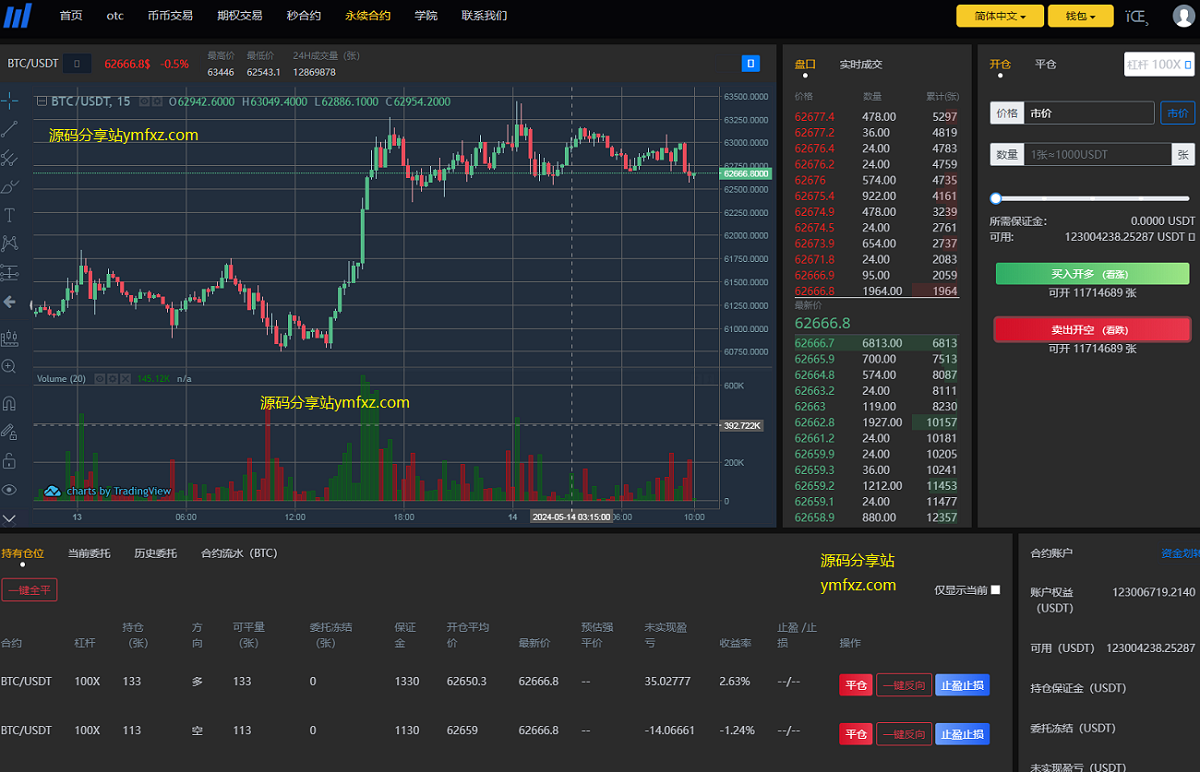
Task: Select the trend line drawing tool
Action: pyautogui.click(x=10, y=129)
